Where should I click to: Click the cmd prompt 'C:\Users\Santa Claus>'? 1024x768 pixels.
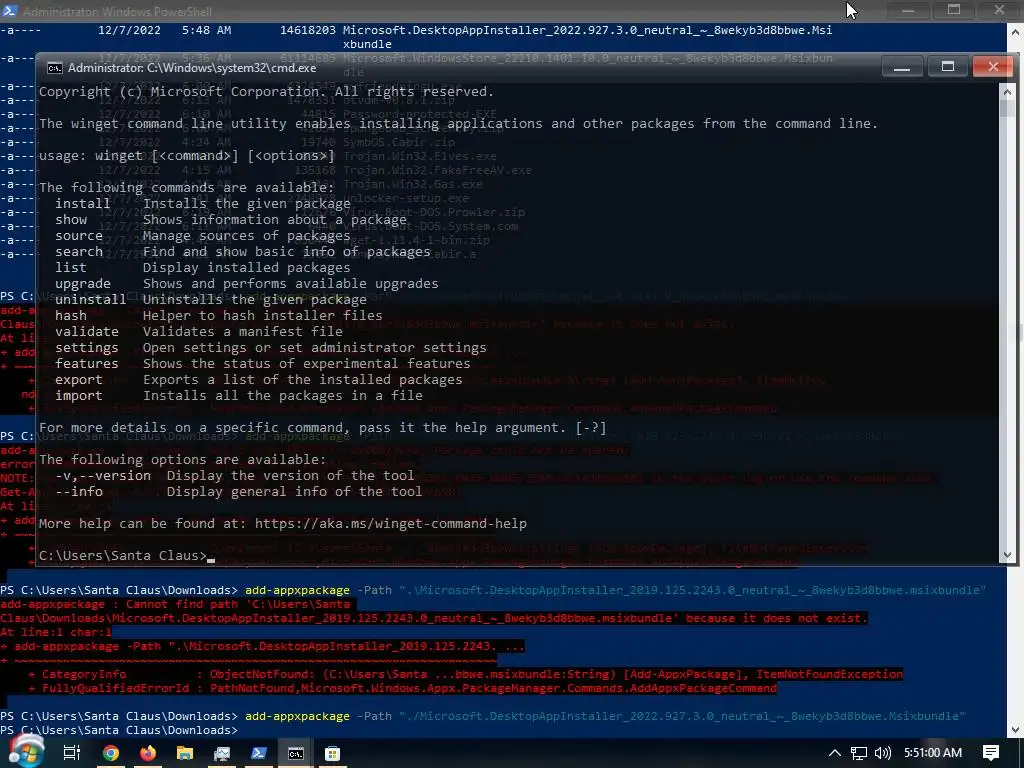pyautogui.click(x=123, y=556)
